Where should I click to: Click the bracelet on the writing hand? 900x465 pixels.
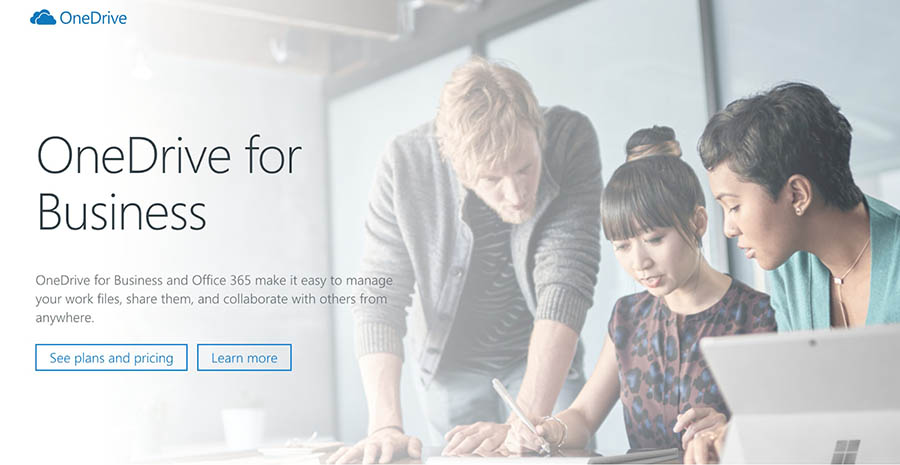tap(556, 428)
